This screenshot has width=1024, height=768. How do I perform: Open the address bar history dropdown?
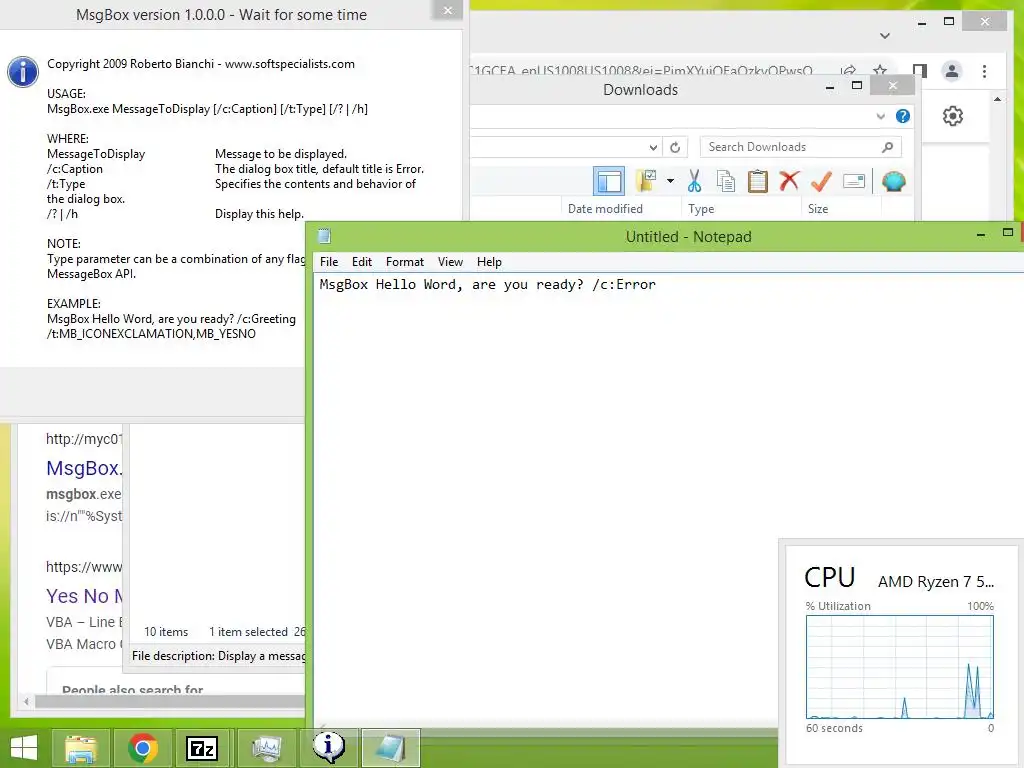[653, 148]
